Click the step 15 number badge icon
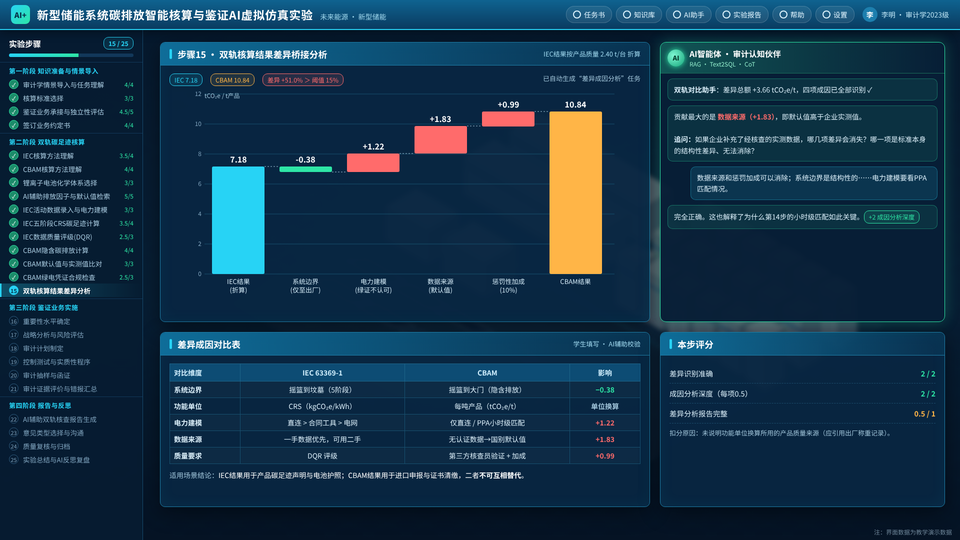Viewport: 960px width, 540px height. (x=13, y=291)
